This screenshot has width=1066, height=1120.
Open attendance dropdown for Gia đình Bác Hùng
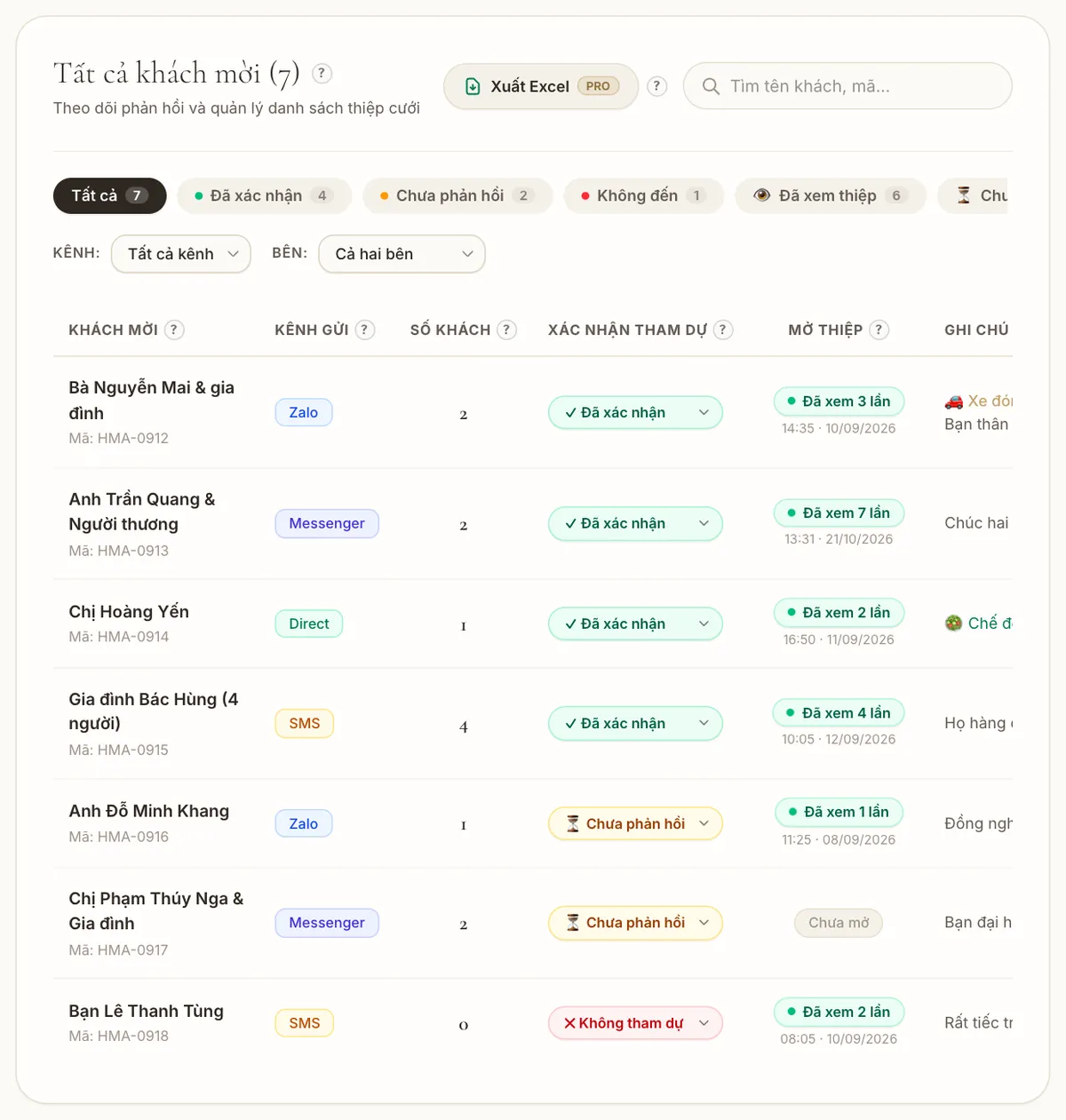click(635, 724)
